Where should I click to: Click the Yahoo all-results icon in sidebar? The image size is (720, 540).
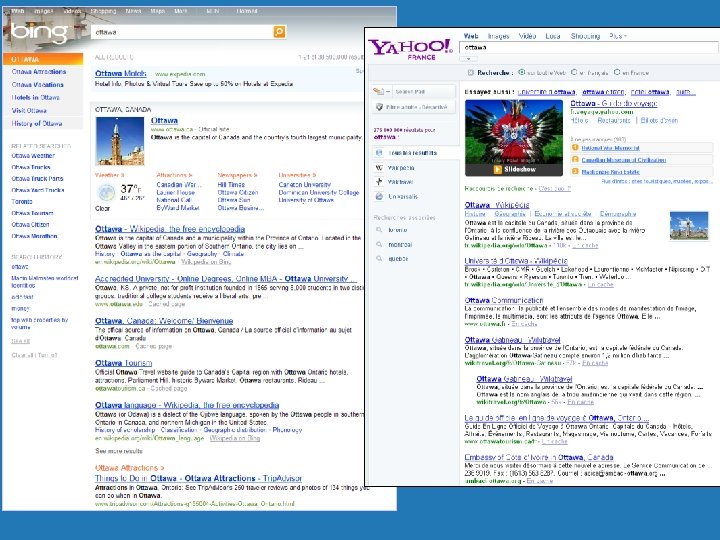click(379, 152)
